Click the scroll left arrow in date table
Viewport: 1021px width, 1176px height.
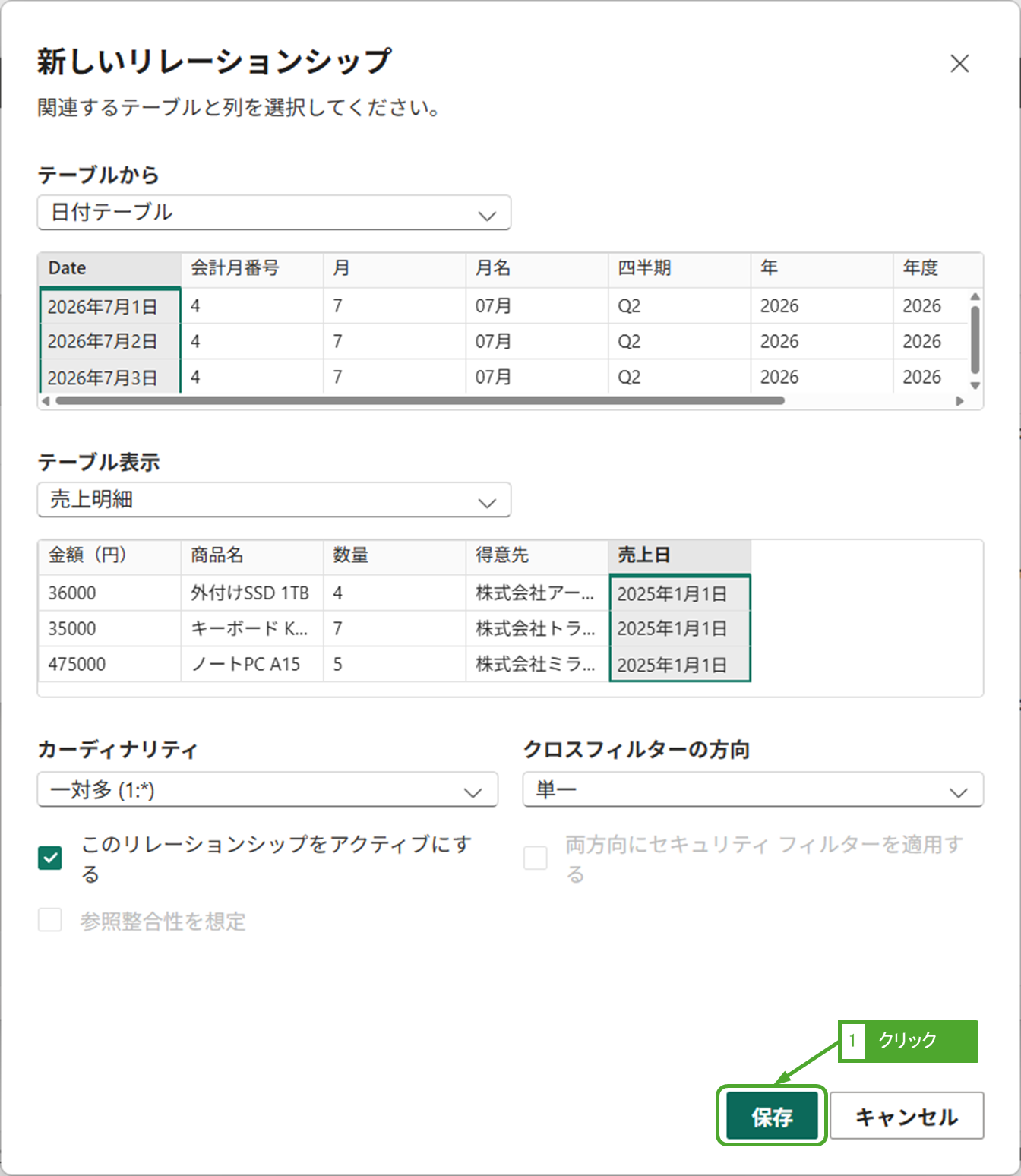coord(46,401)
